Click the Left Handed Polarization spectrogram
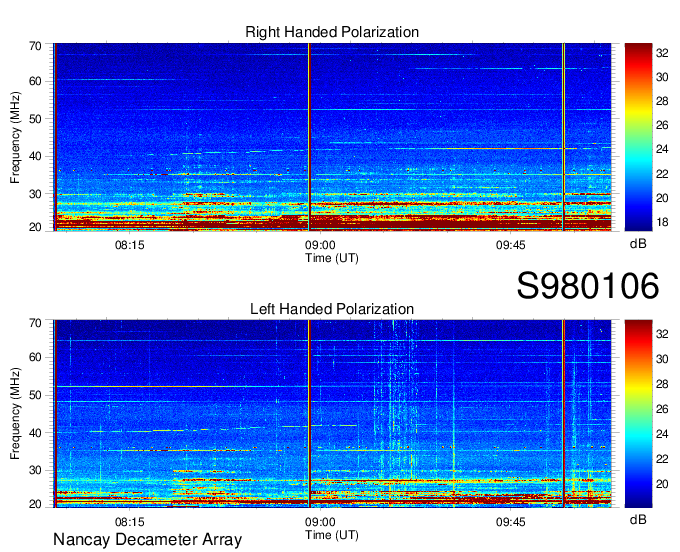The height and width of the screenshot is (552, 680). click(x=332, y=414)
